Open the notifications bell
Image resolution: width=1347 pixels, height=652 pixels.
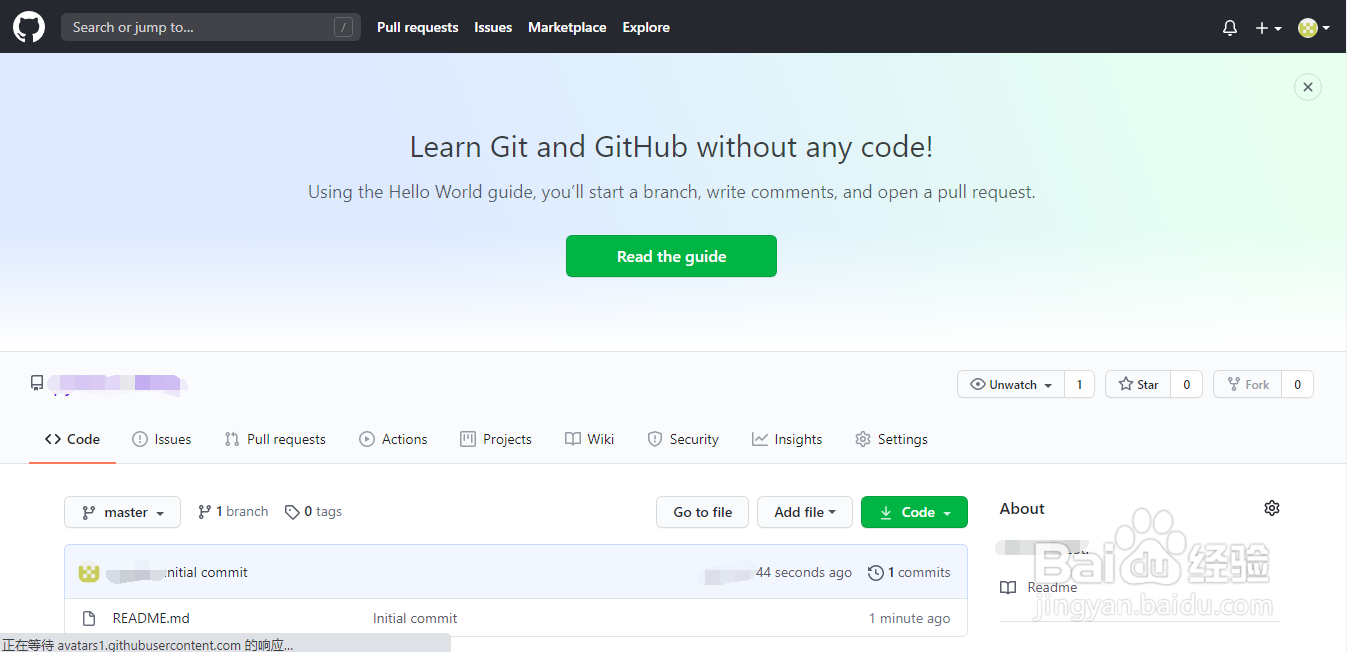coord(1230,28)
